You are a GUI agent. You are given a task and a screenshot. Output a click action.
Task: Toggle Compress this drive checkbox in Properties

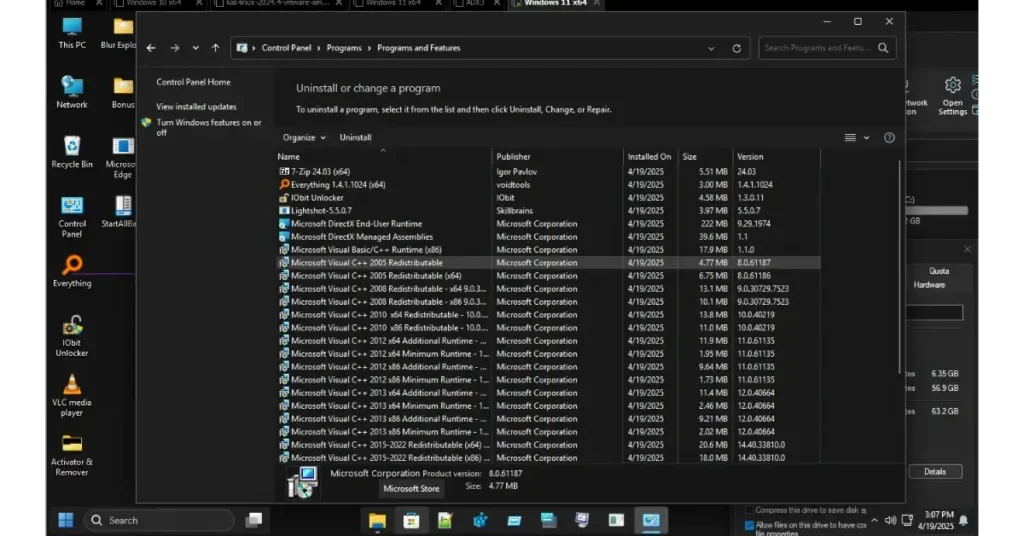click(749, 510)
